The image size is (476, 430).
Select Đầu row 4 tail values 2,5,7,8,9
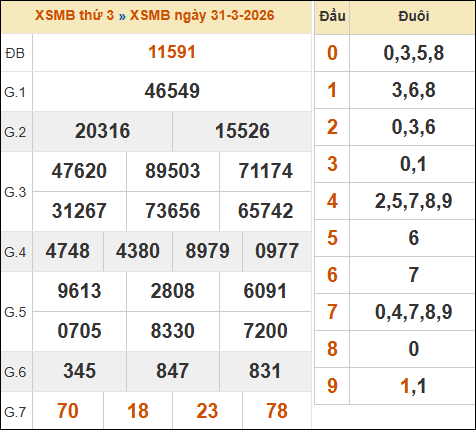pos(413,201)
